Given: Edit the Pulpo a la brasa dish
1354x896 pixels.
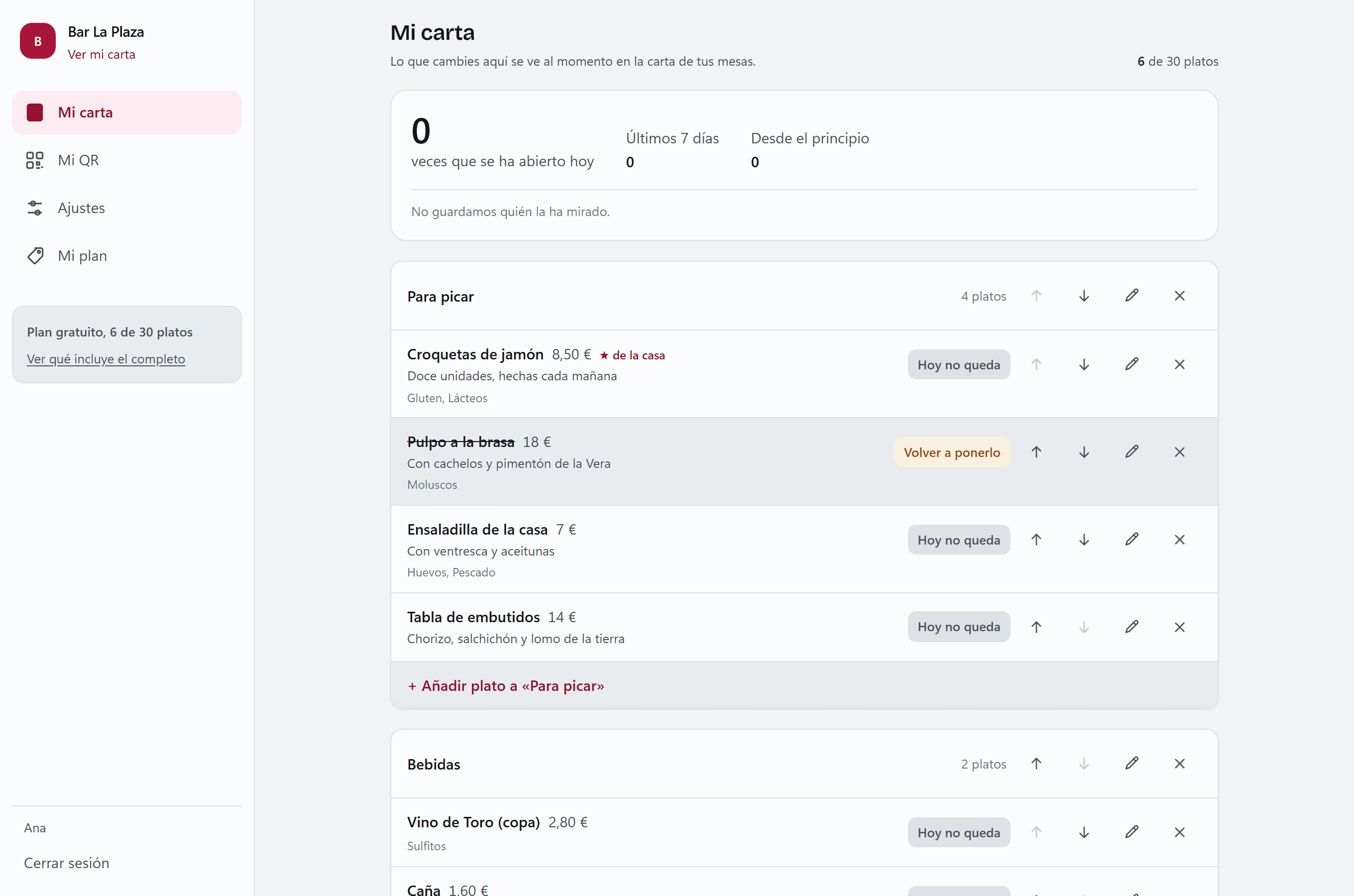Looking at the screenshot, I should point(1132,452).
